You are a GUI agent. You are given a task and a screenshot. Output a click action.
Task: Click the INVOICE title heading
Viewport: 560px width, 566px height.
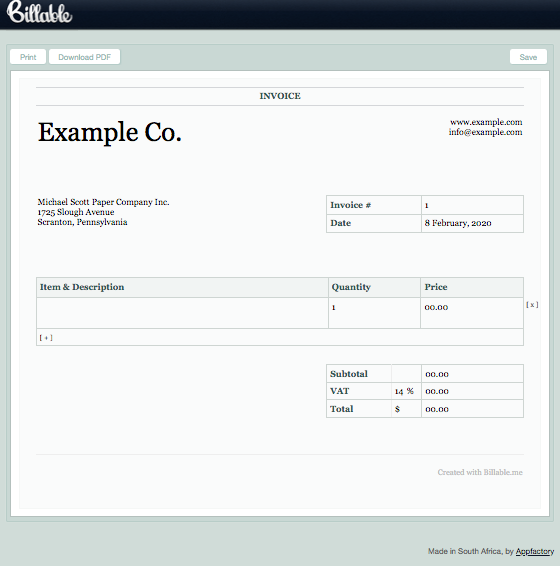tap(280, 96)
